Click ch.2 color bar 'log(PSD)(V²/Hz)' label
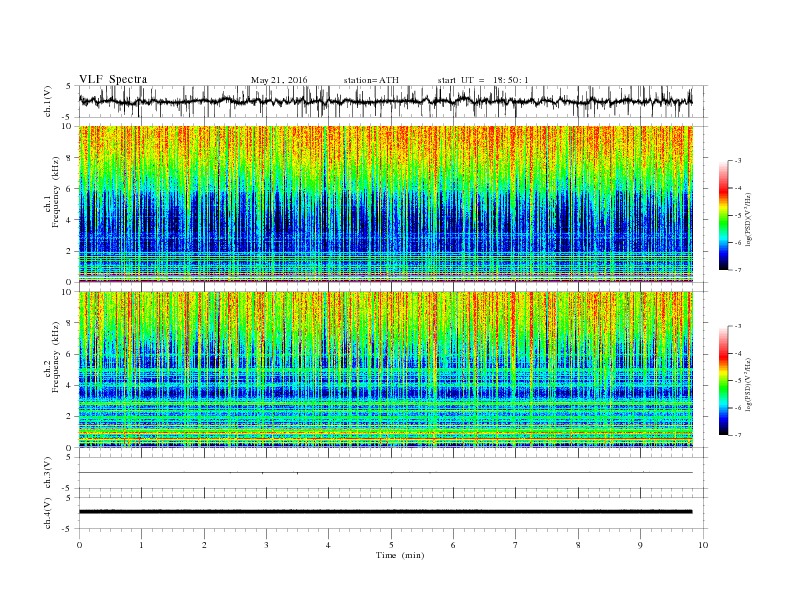This screenshot has width=792, height=612. 749,384
